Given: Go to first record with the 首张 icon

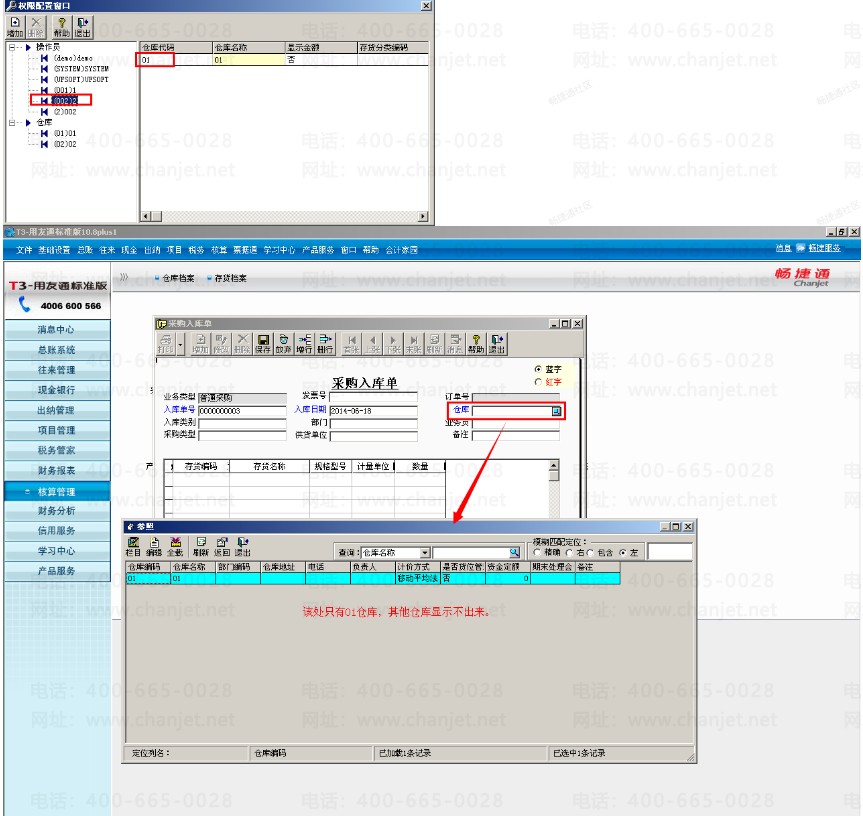Looking at the screenshot, I should click(x=352, y=343).
